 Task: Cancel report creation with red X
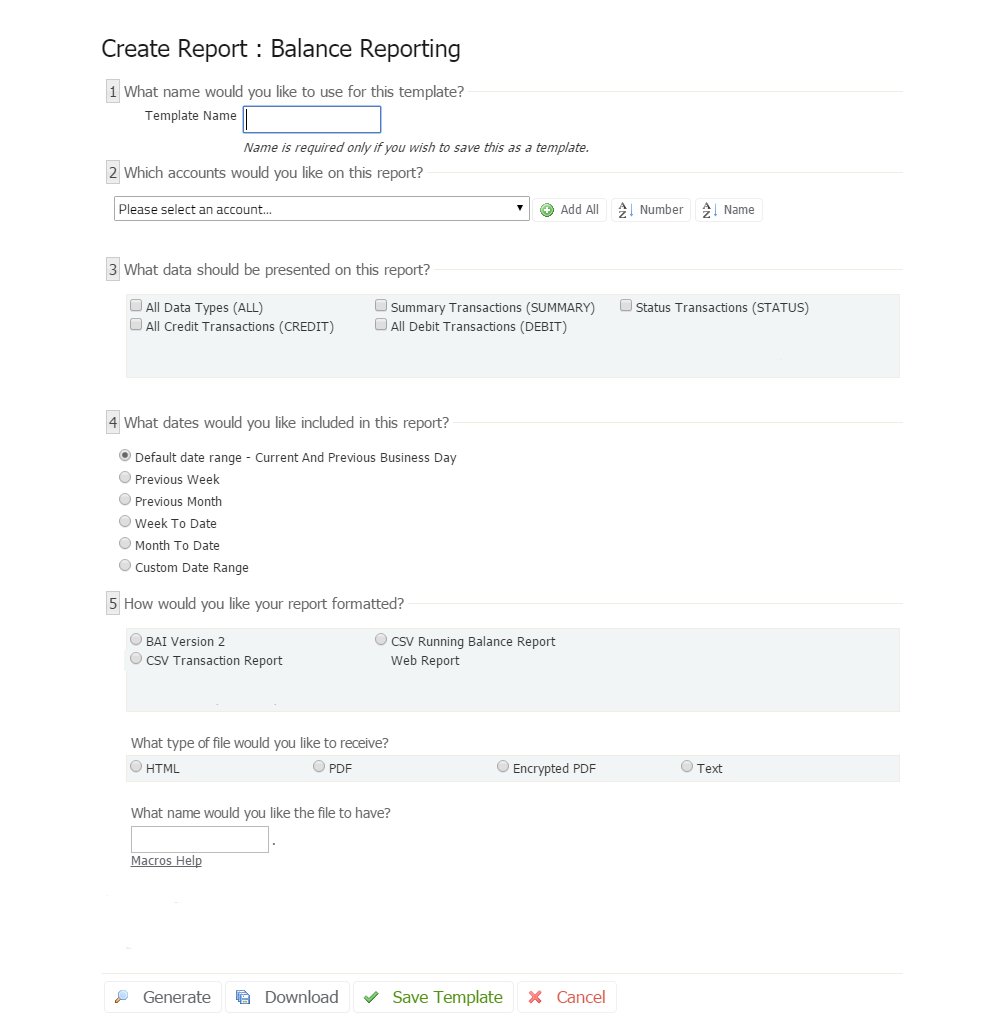tap(567, 997)
